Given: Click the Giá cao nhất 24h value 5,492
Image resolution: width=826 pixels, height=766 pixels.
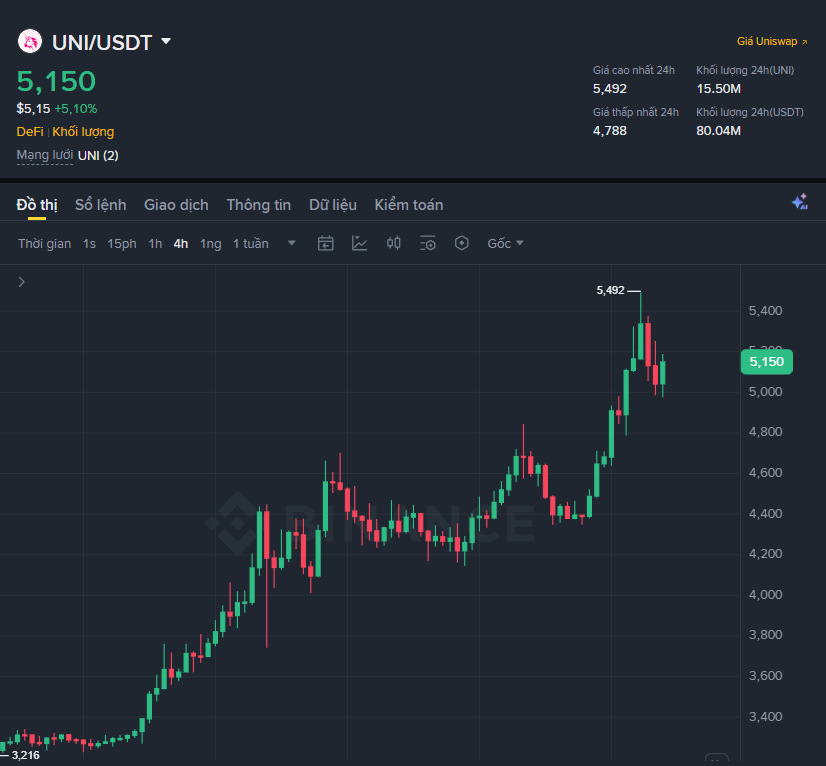Looking at the screenshot, I should point(610,89).
